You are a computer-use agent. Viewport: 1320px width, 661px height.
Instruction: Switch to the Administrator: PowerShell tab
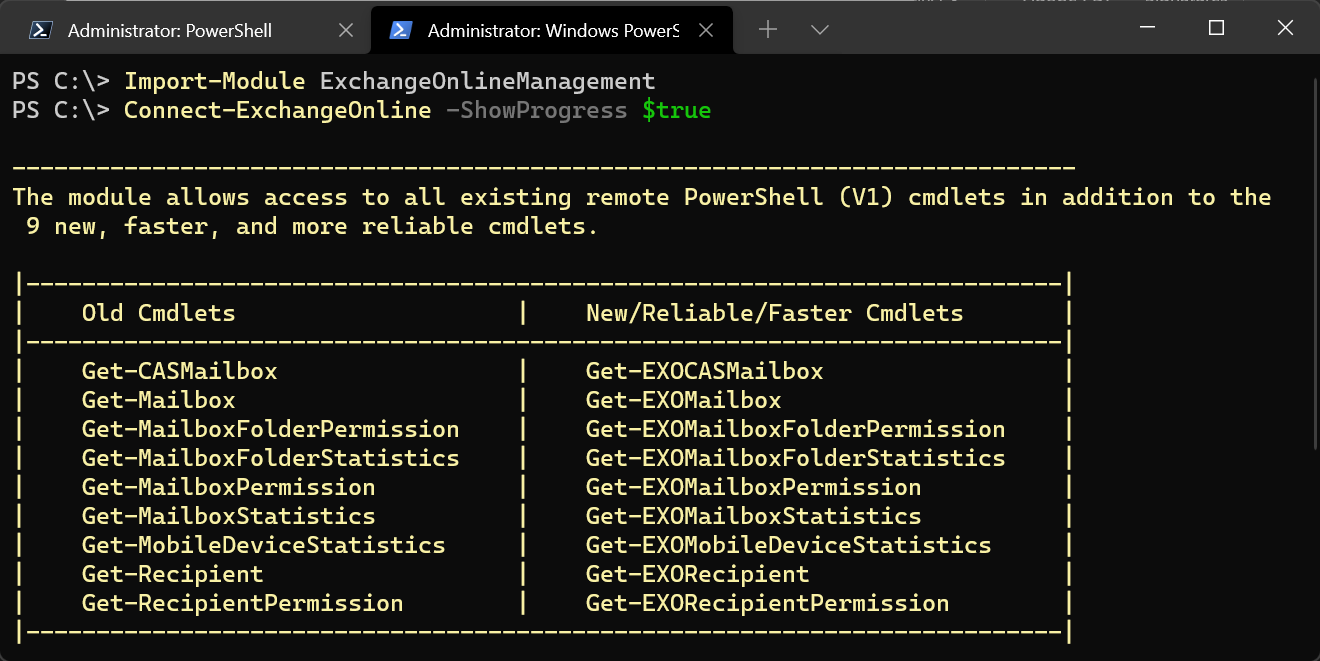point(169,30)
